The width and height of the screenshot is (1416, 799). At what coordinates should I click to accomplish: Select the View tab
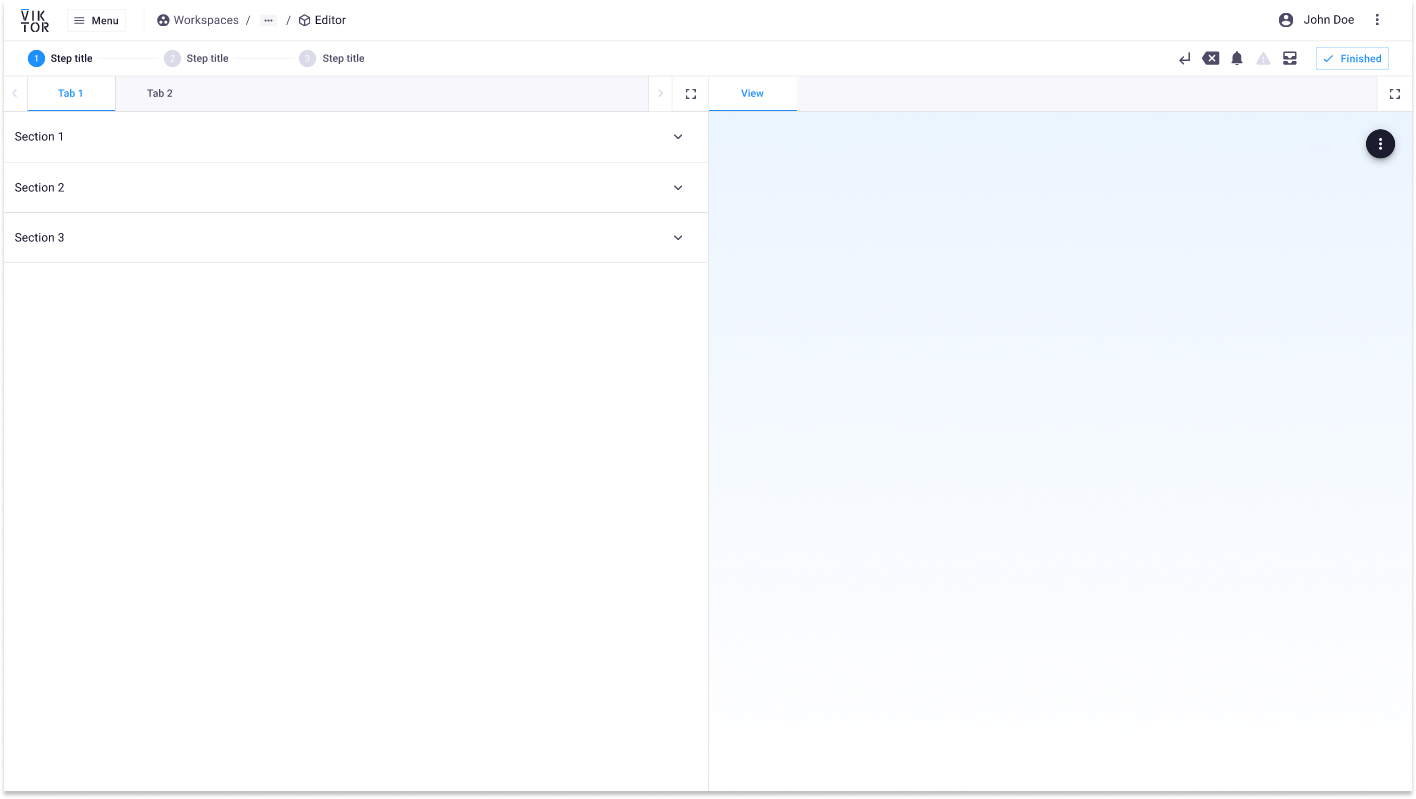click(753, 93)
